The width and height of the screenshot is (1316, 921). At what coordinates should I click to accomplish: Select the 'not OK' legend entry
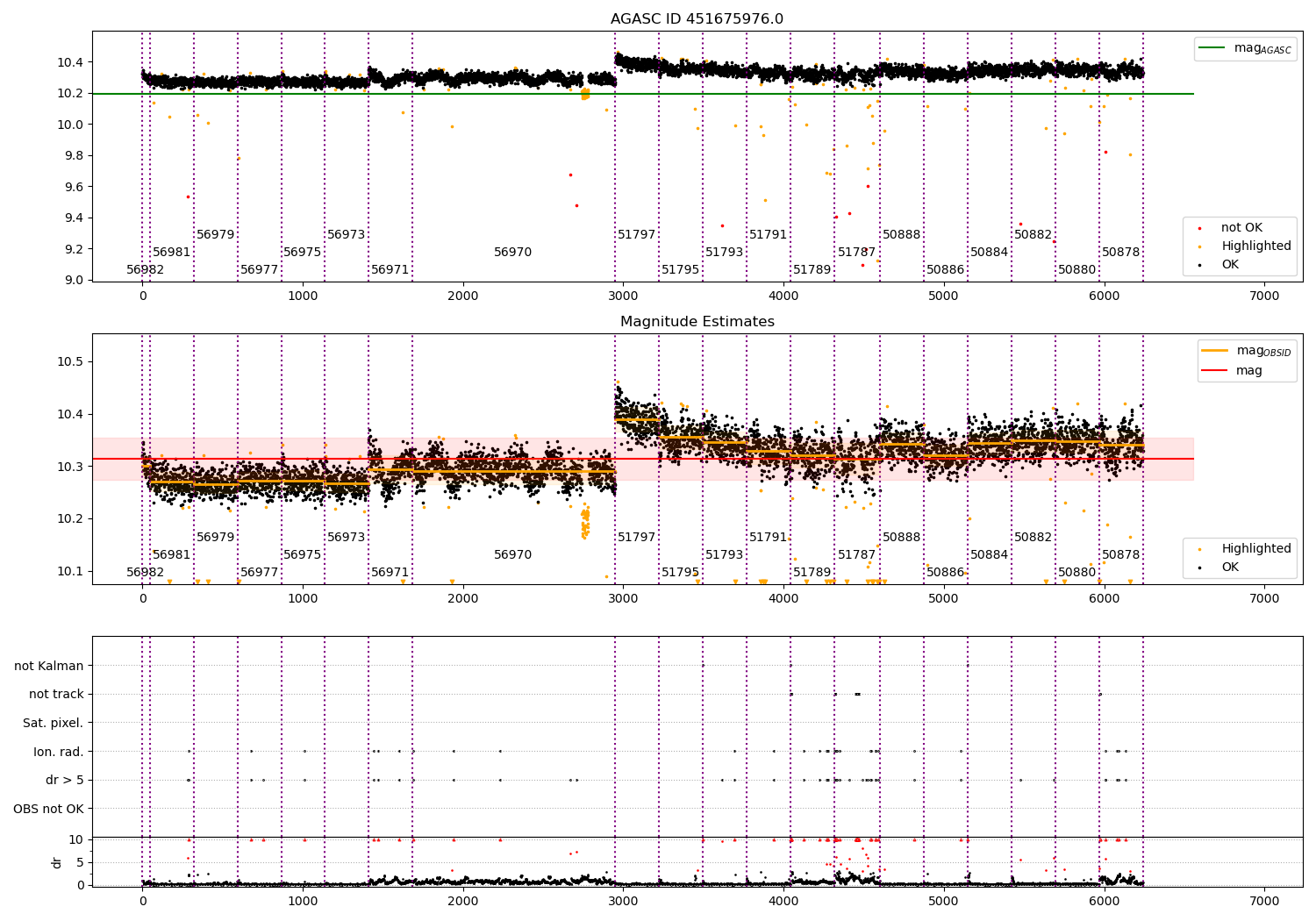(x=1241, y=228)
